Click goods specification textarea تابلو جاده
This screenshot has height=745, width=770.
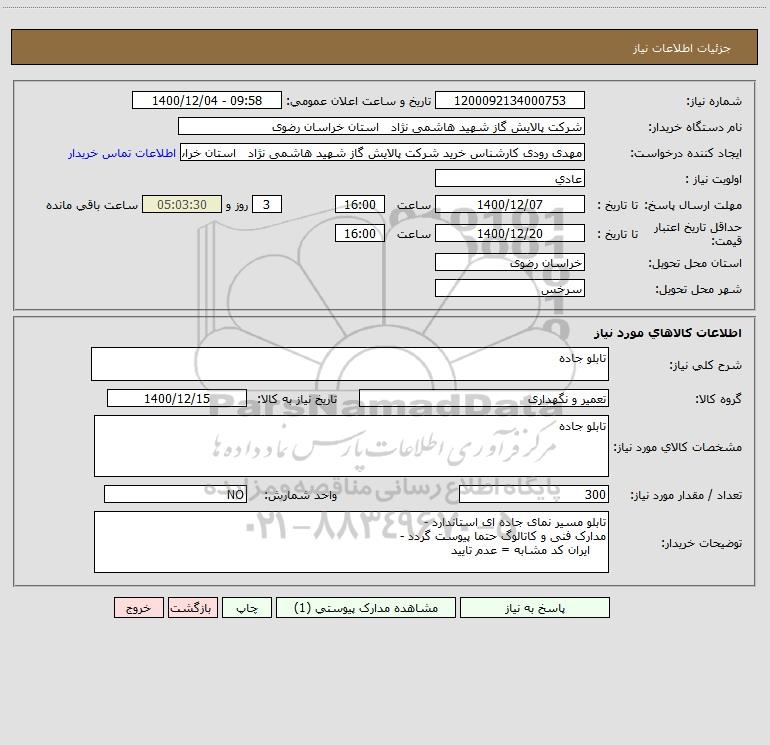point(351,446)
